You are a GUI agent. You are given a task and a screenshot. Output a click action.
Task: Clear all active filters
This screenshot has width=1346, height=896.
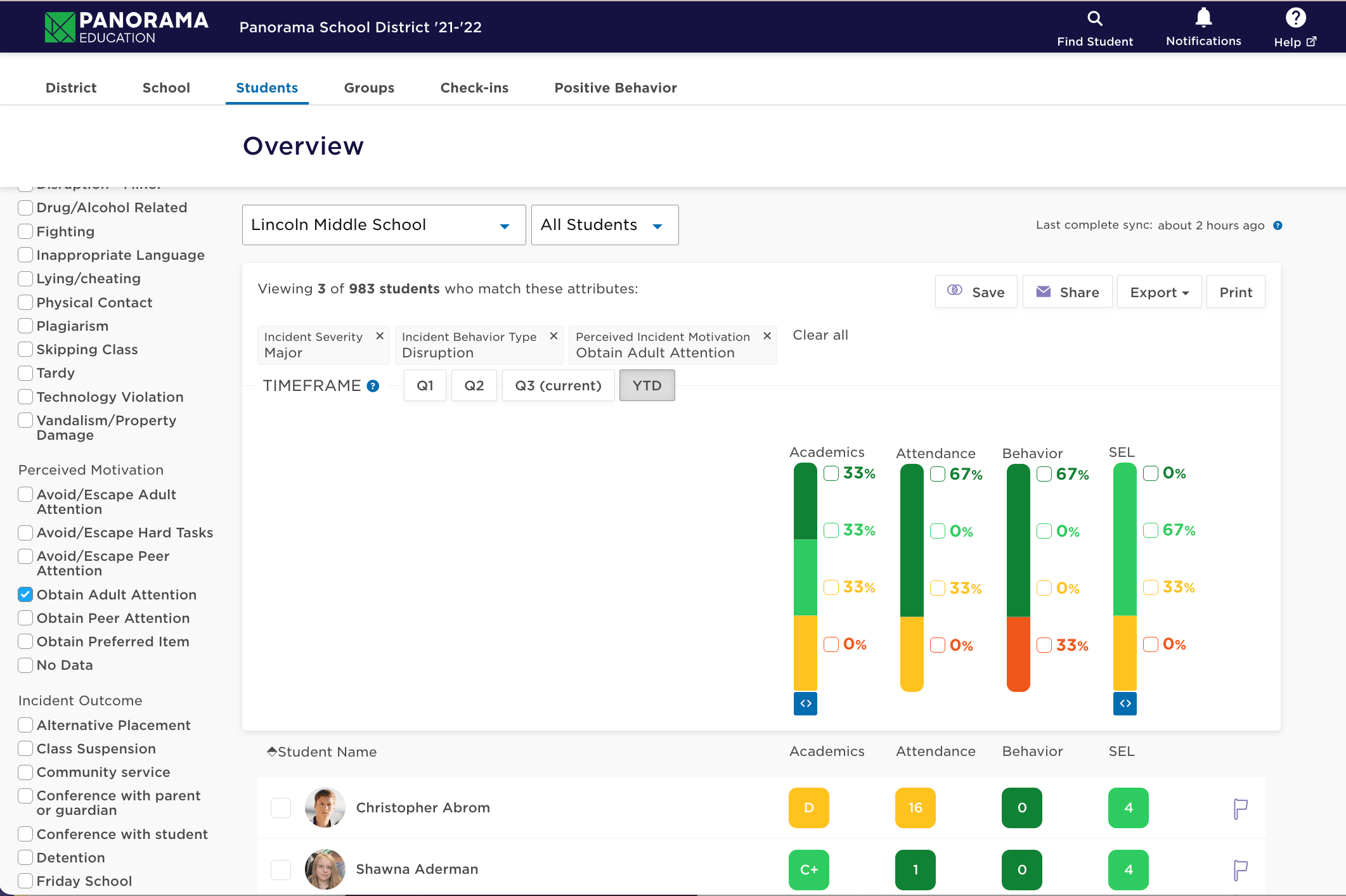[x=820, y=335]
